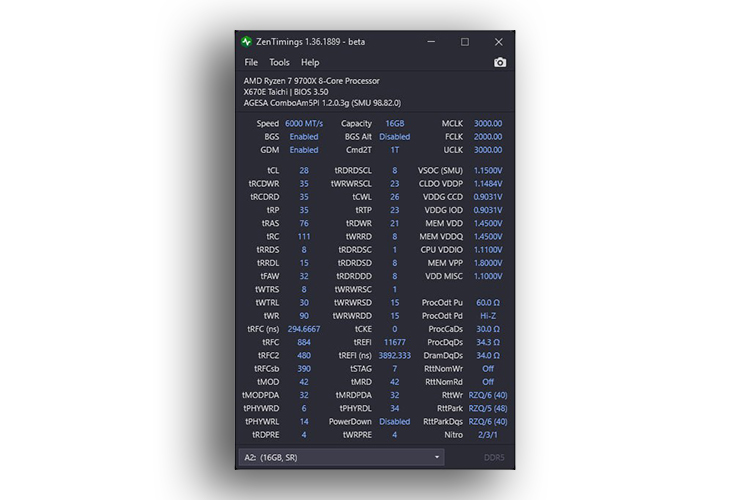Click the camera screenshot icon
This screenshot has width=750, height=500.
coord(500,62)
